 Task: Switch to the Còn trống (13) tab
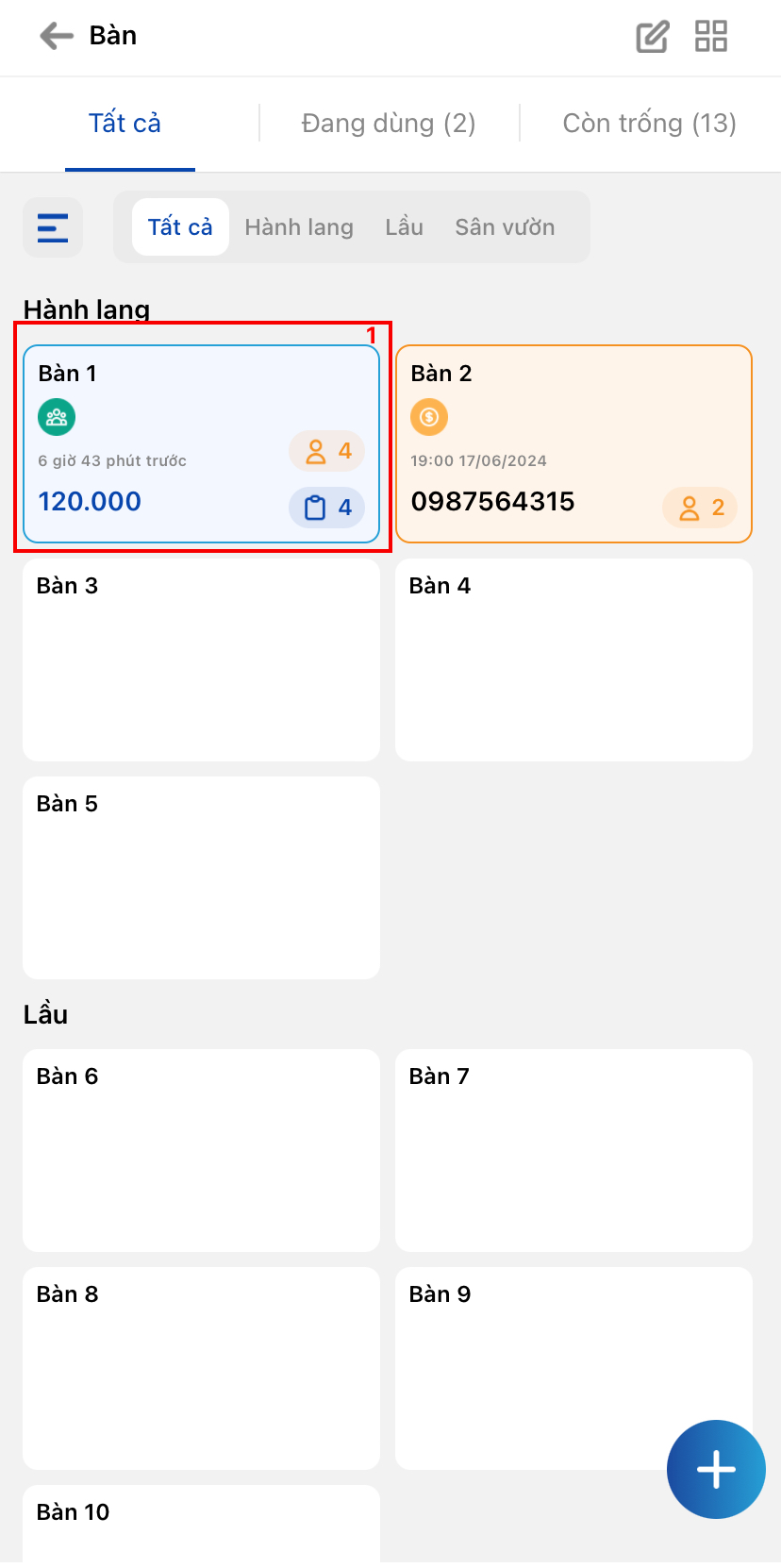pyautogui.click(x=649, y=124)
